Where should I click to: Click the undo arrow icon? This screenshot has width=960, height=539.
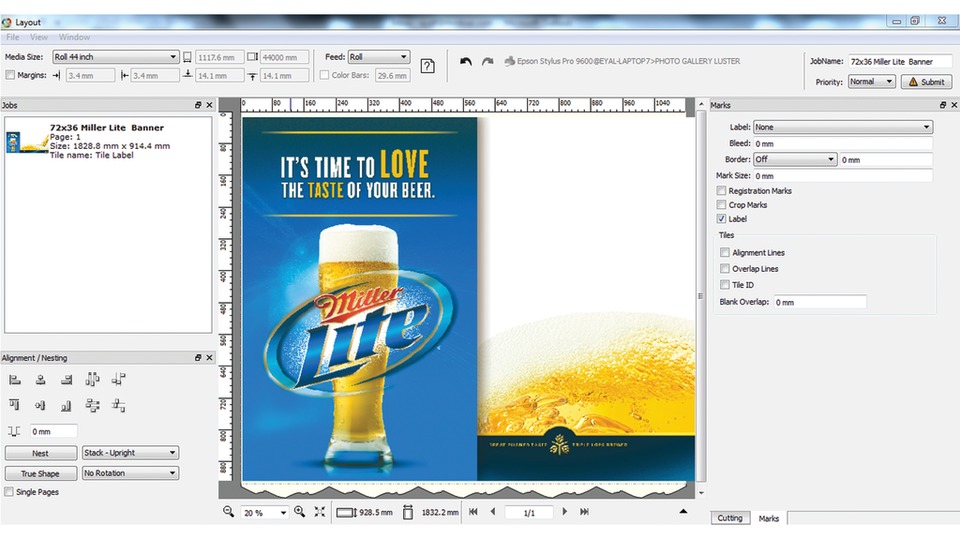pyautogui.click(x=466, y=61)
